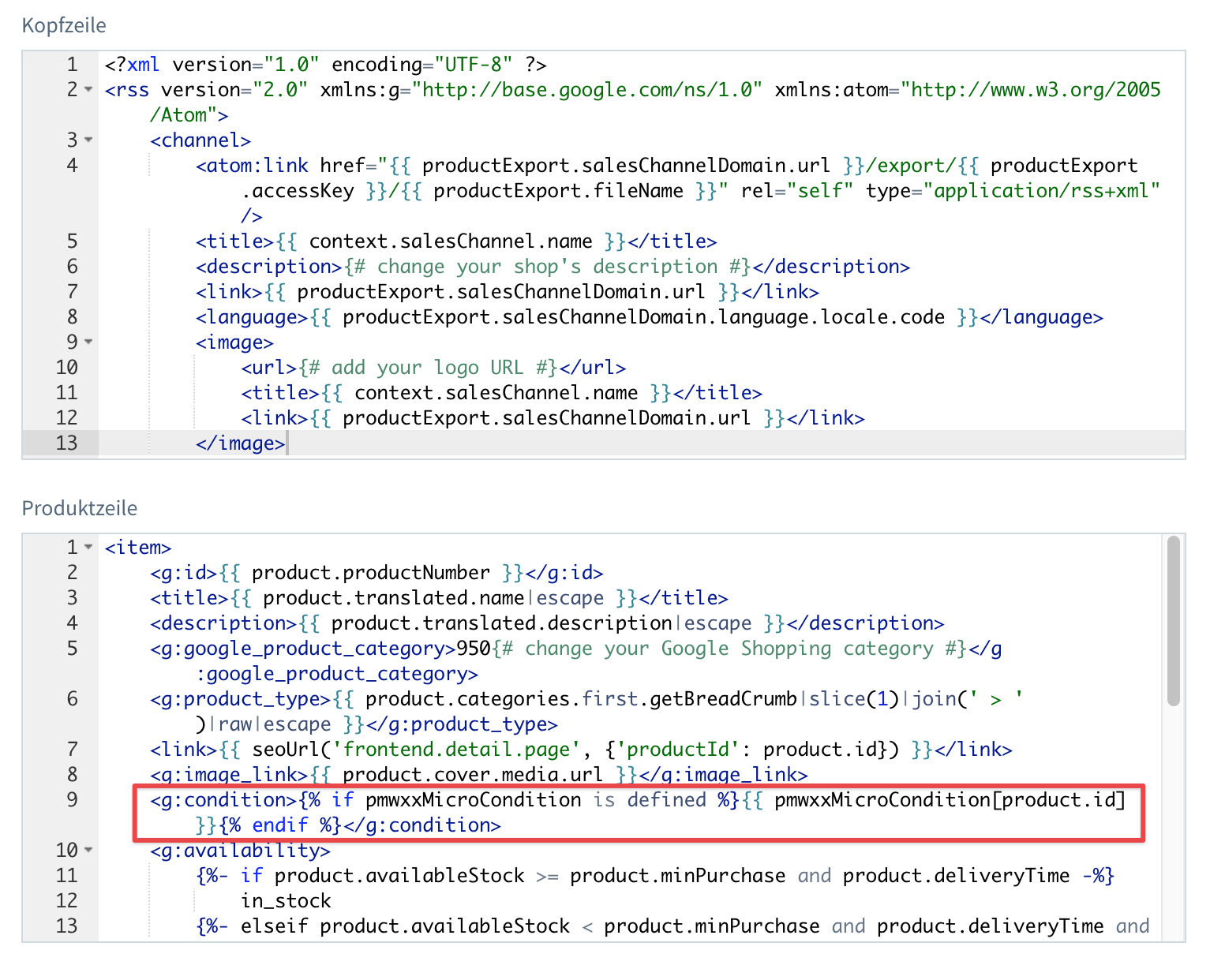This screenshot has width=1225, height=980.
Task: Click the endif closing g:condition line
Action: click(348, 825)
